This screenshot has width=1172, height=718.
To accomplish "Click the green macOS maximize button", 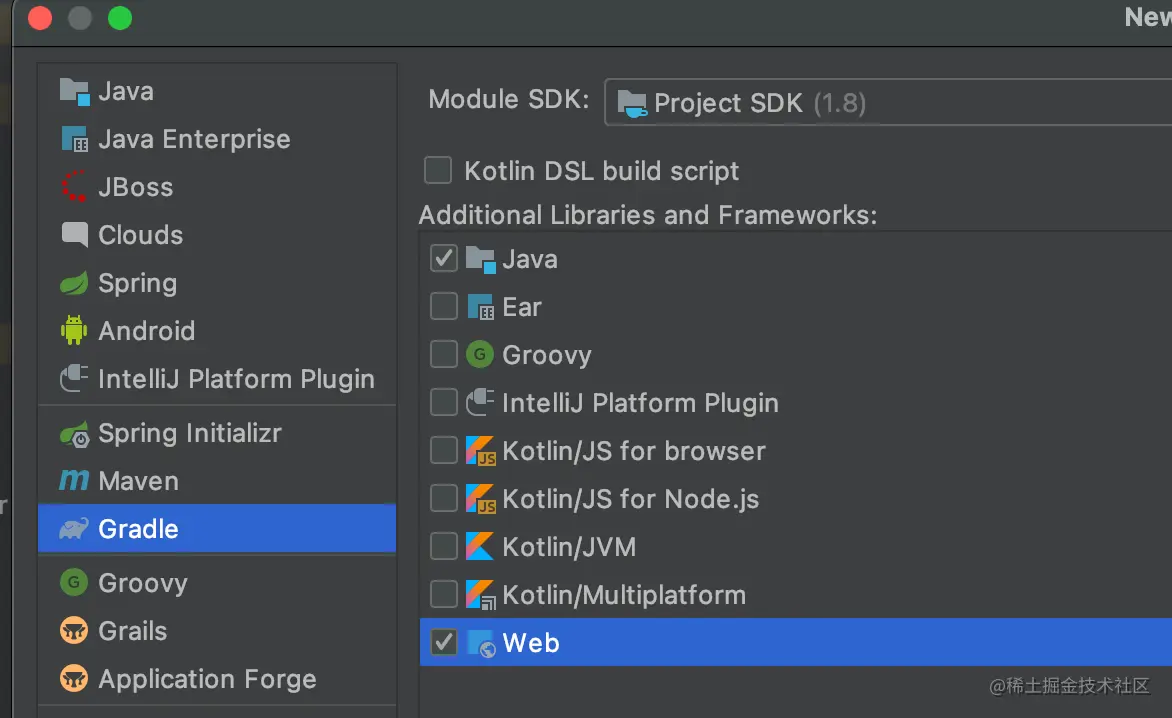I will 120,18.
